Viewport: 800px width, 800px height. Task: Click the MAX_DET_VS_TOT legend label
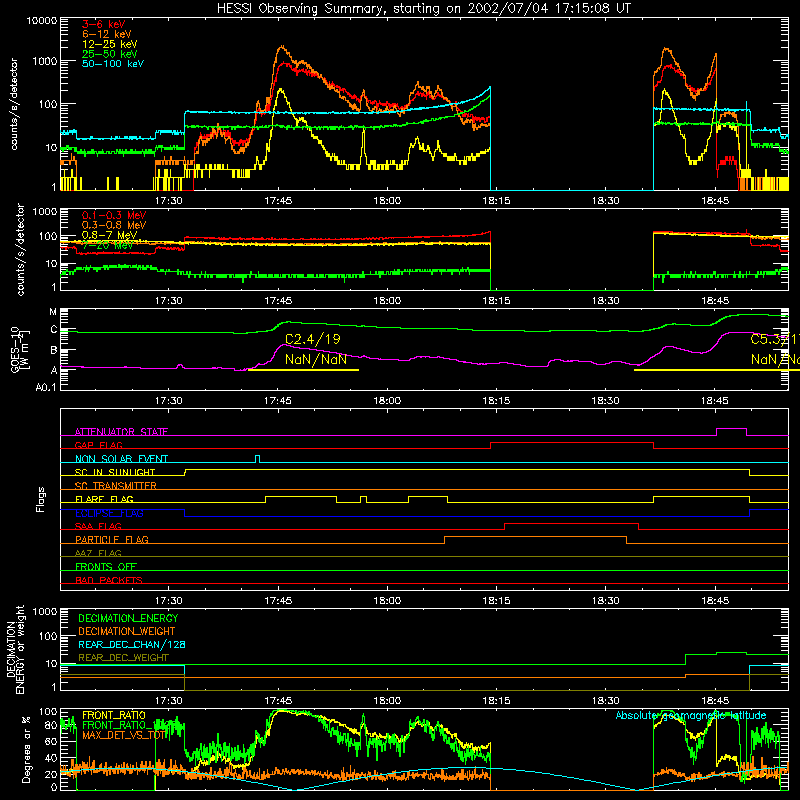124,735
